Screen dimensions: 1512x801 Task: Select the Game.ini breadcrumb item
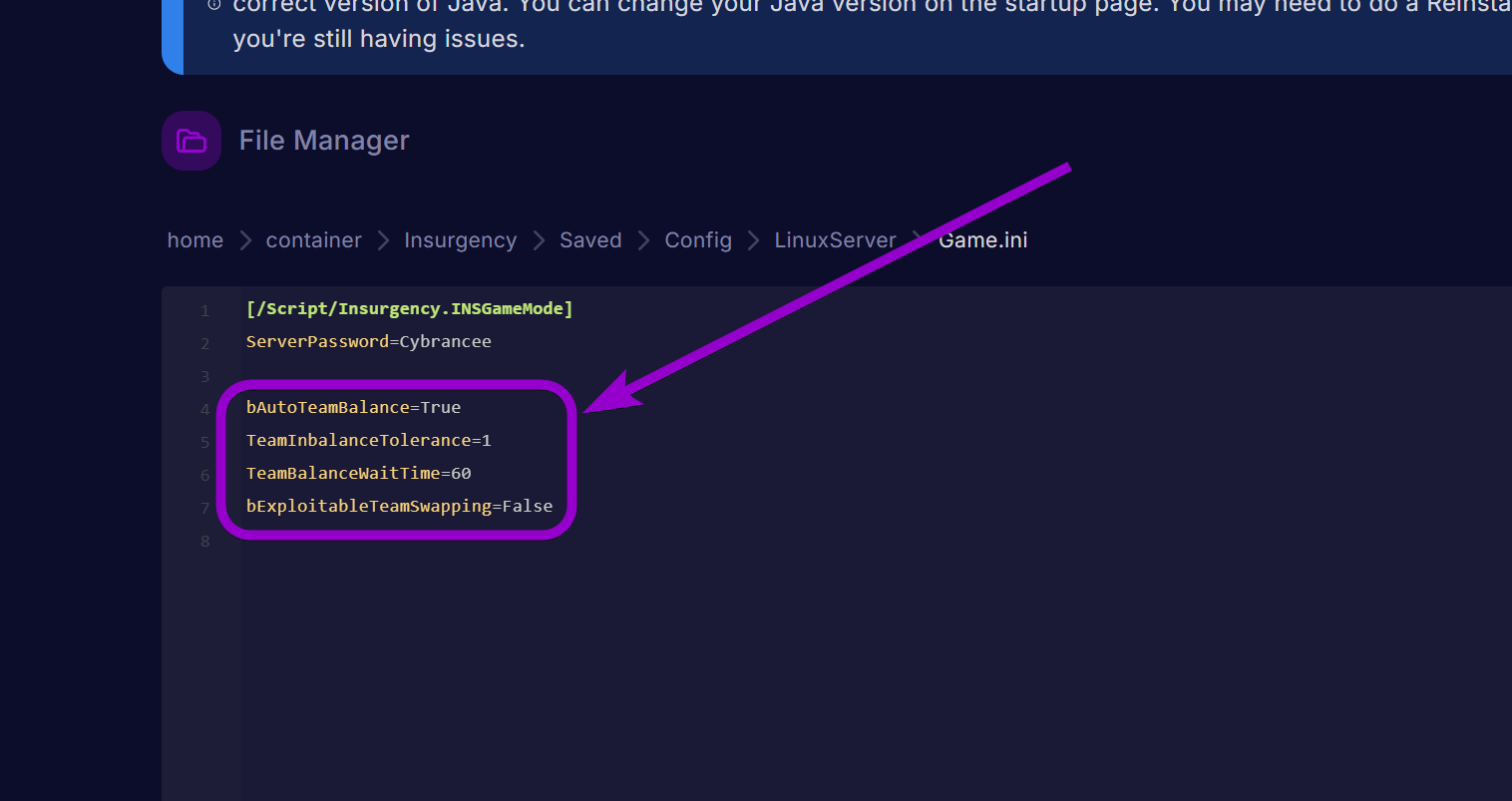[x=982, y=240]
